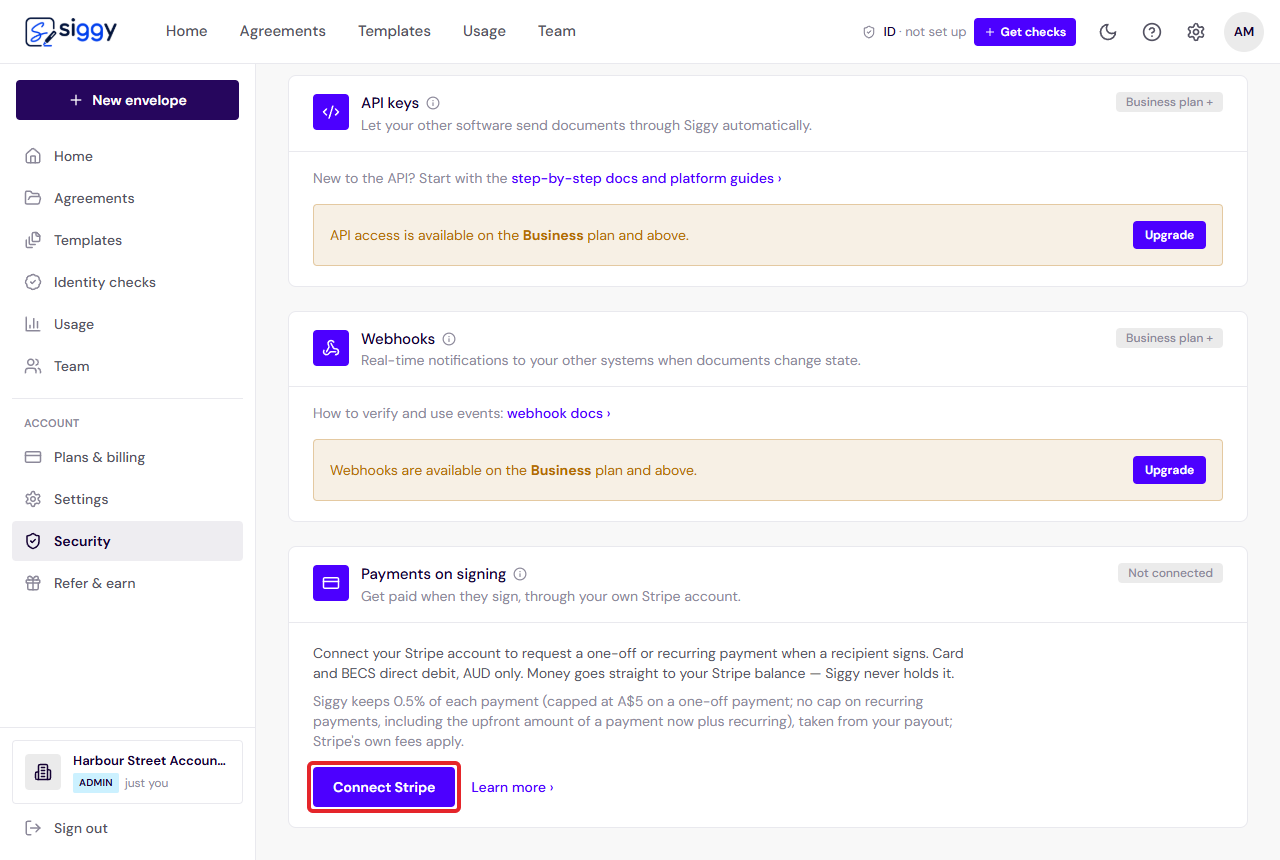This screenshot has height=860, width=1280.
Task: Open the Learn more link
Action: 512,787
